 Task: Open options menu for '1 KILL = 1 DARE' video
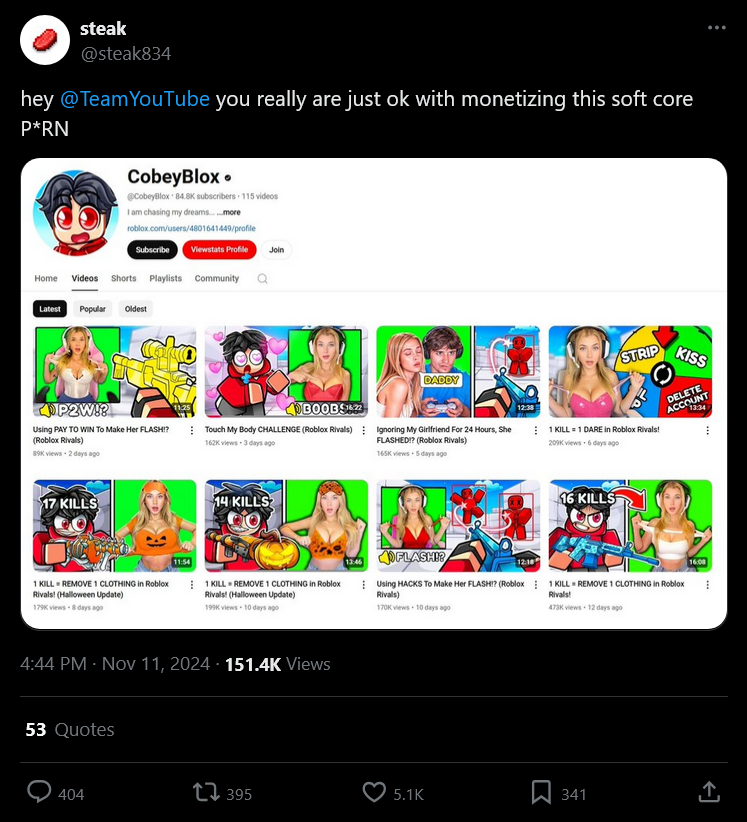click(x=708, y=430)
